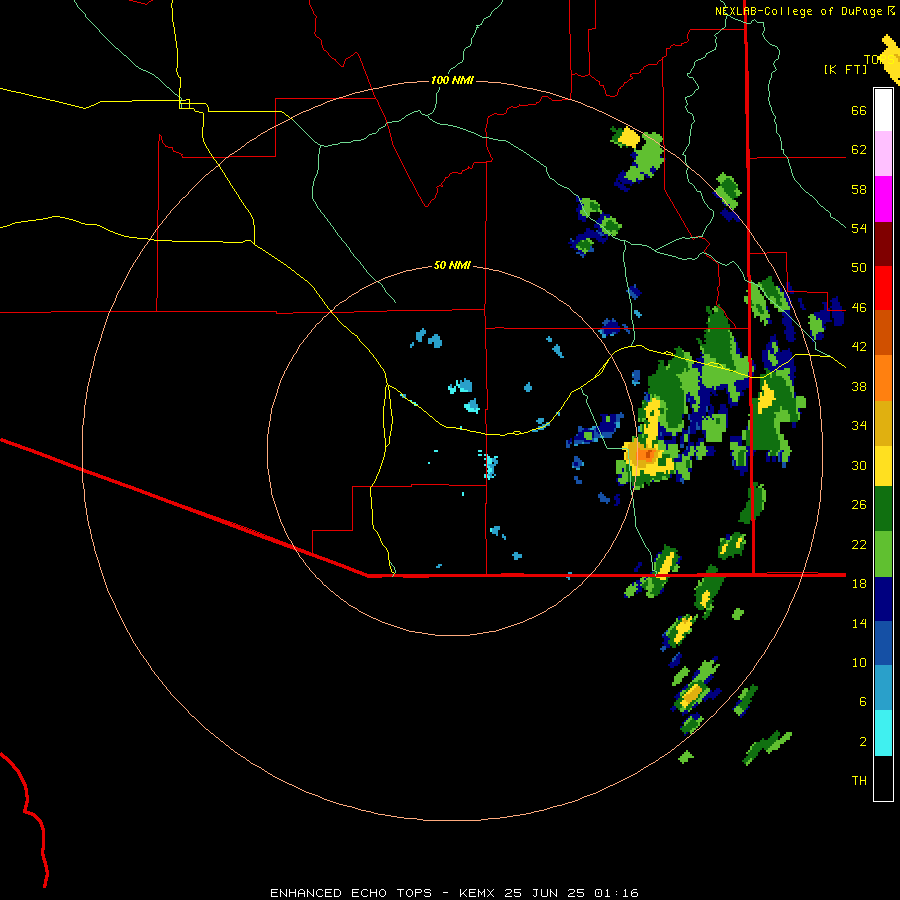Click the 01:16 timestamp in the footer
Image resolution: width=900 pixels, height=900 pixels.
[x=616, y=893]
